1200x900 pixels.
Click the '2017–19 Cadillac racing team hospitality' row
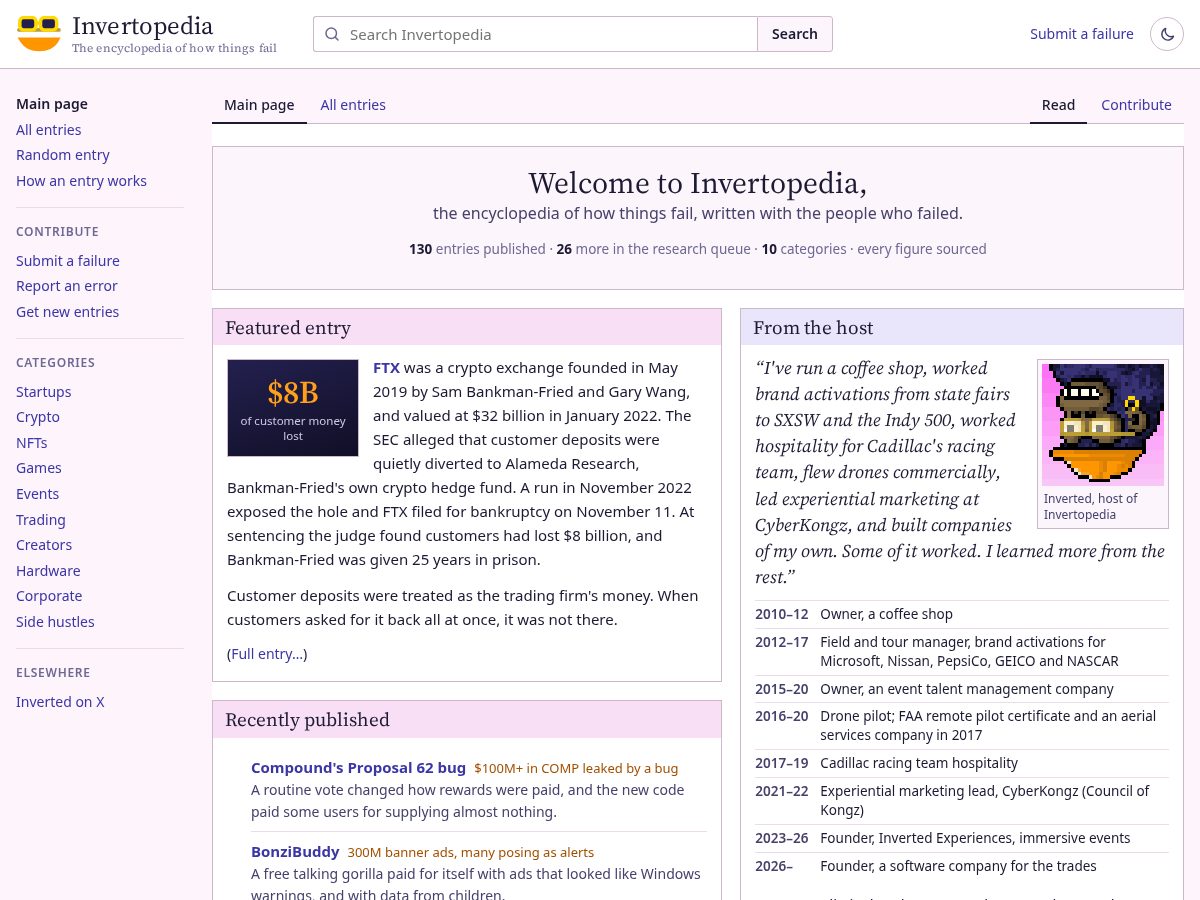tap(962, 763)
